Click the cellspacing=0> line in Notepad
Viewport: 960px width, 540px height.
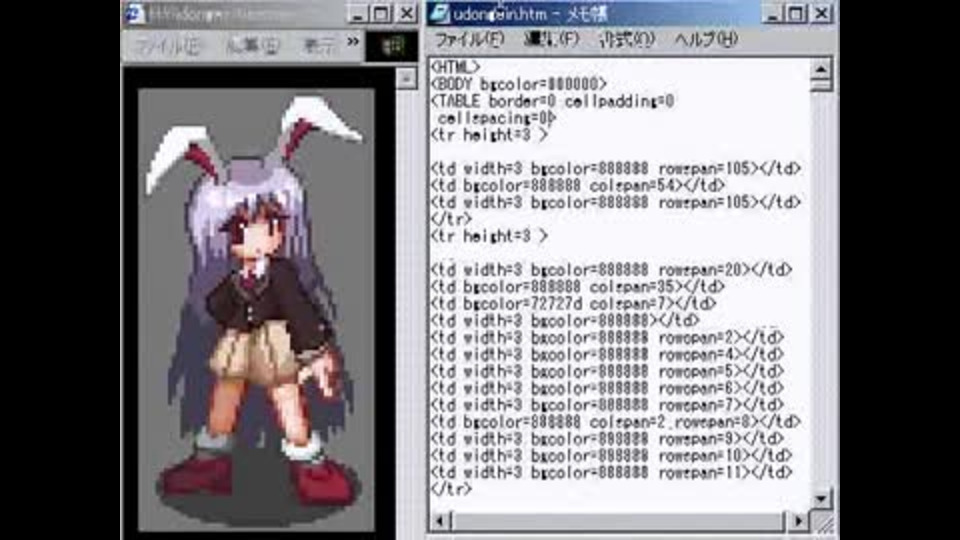point(497,118)
